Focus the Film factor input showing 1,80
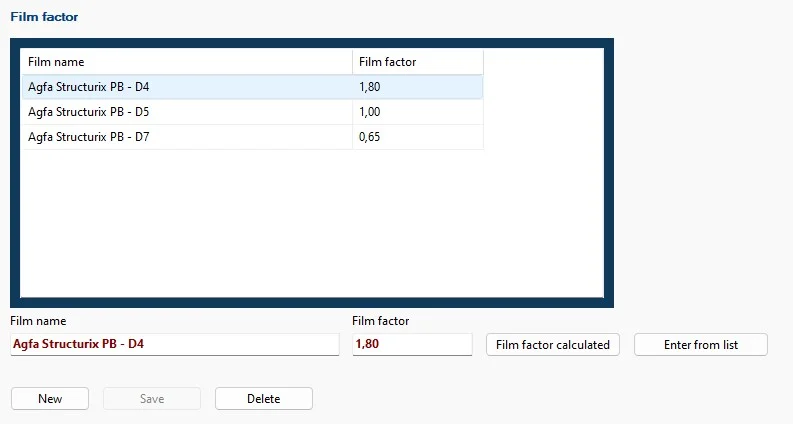 click(412, 344)
